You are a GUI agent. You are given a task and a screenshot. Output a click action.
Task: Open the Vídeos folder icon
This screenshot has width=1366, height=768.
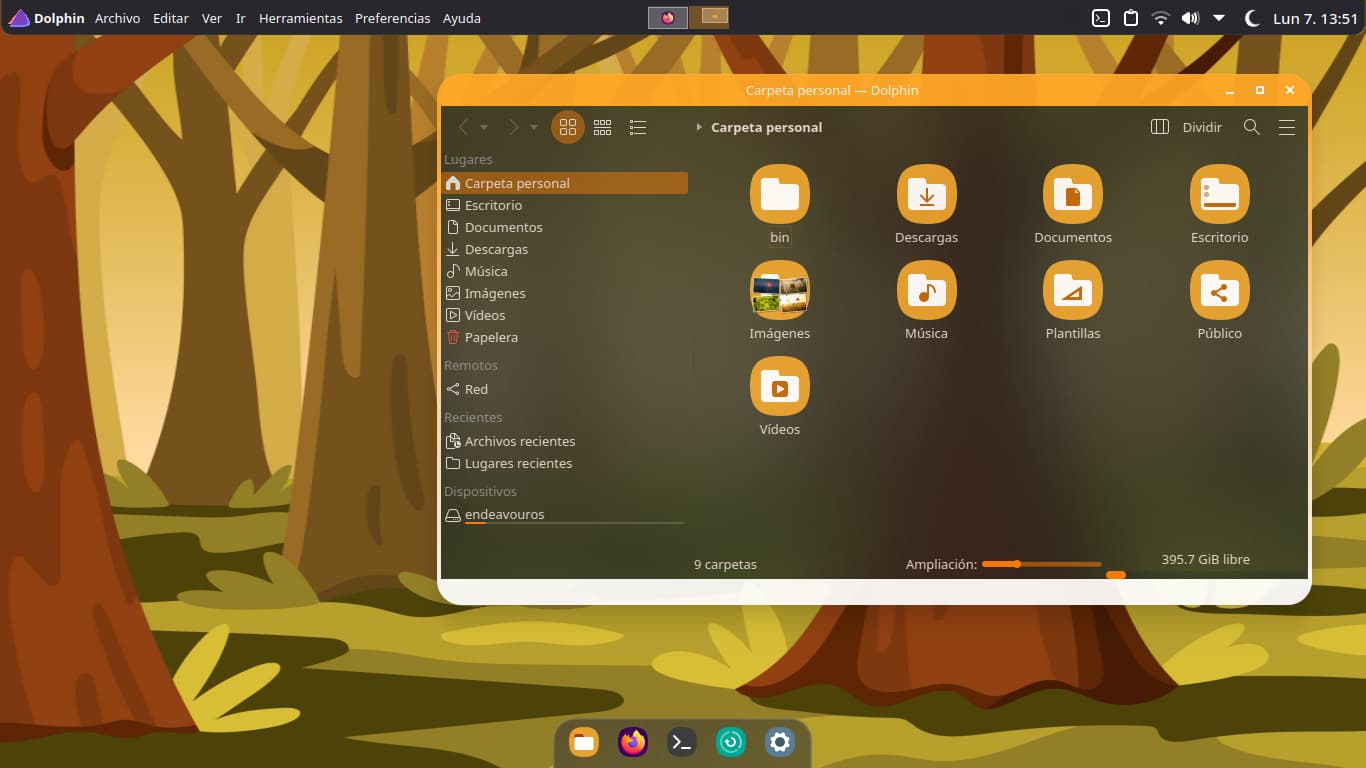pos(779,387)
